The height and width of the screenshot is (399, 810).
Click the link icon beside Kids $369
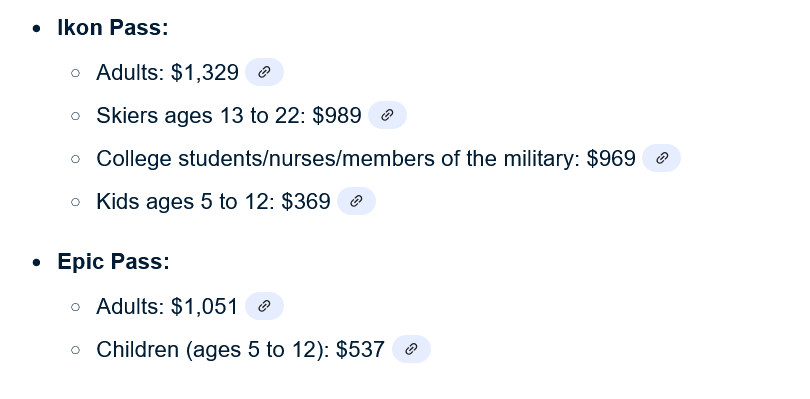pyautogui.click(x=356, y=201)
